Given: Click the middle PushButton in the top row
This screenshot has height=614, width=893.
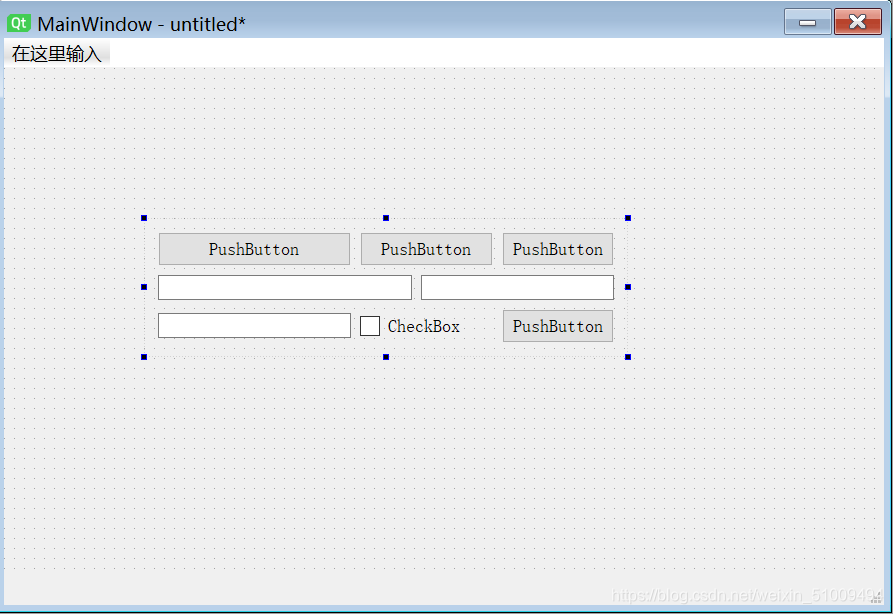Looking at the screenshot, I should tap(426, 249).
